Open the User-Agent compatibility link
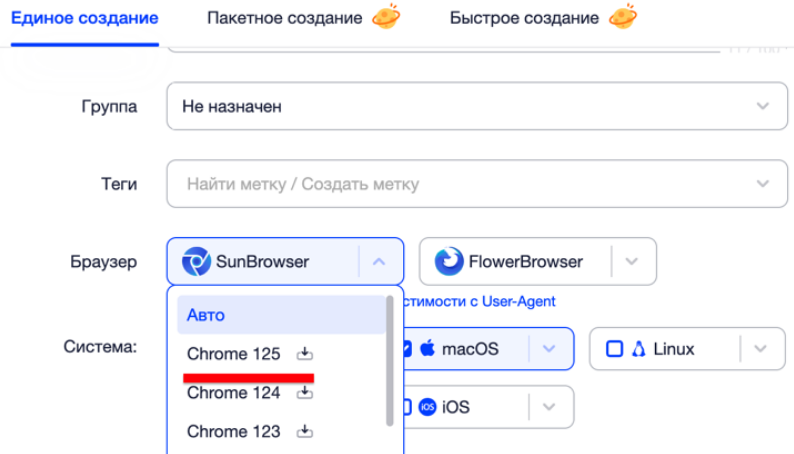The width and height of the screenshot is (794, 454). pyautogui.click(x=480, y=301)
